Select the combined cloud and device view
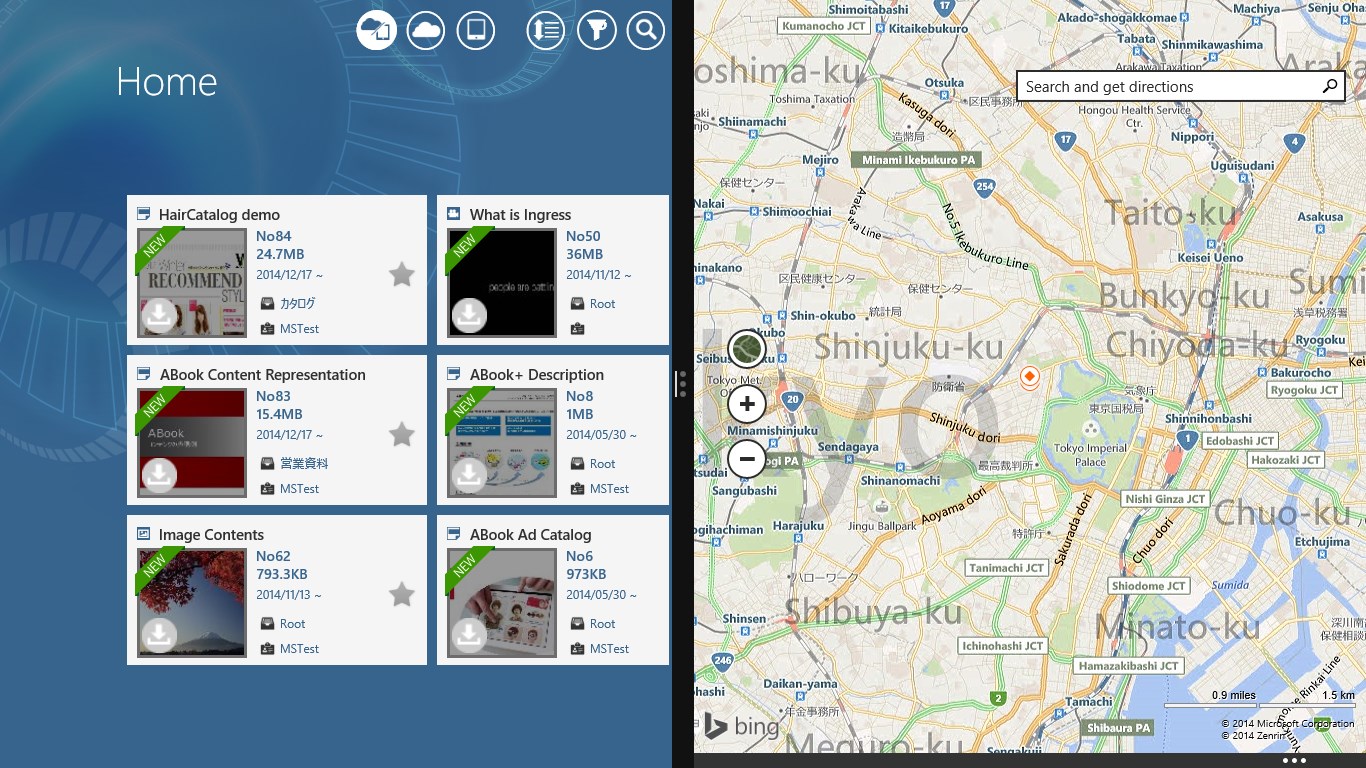The width and height of the screenshot is (1366, 768). click(377, 30)
